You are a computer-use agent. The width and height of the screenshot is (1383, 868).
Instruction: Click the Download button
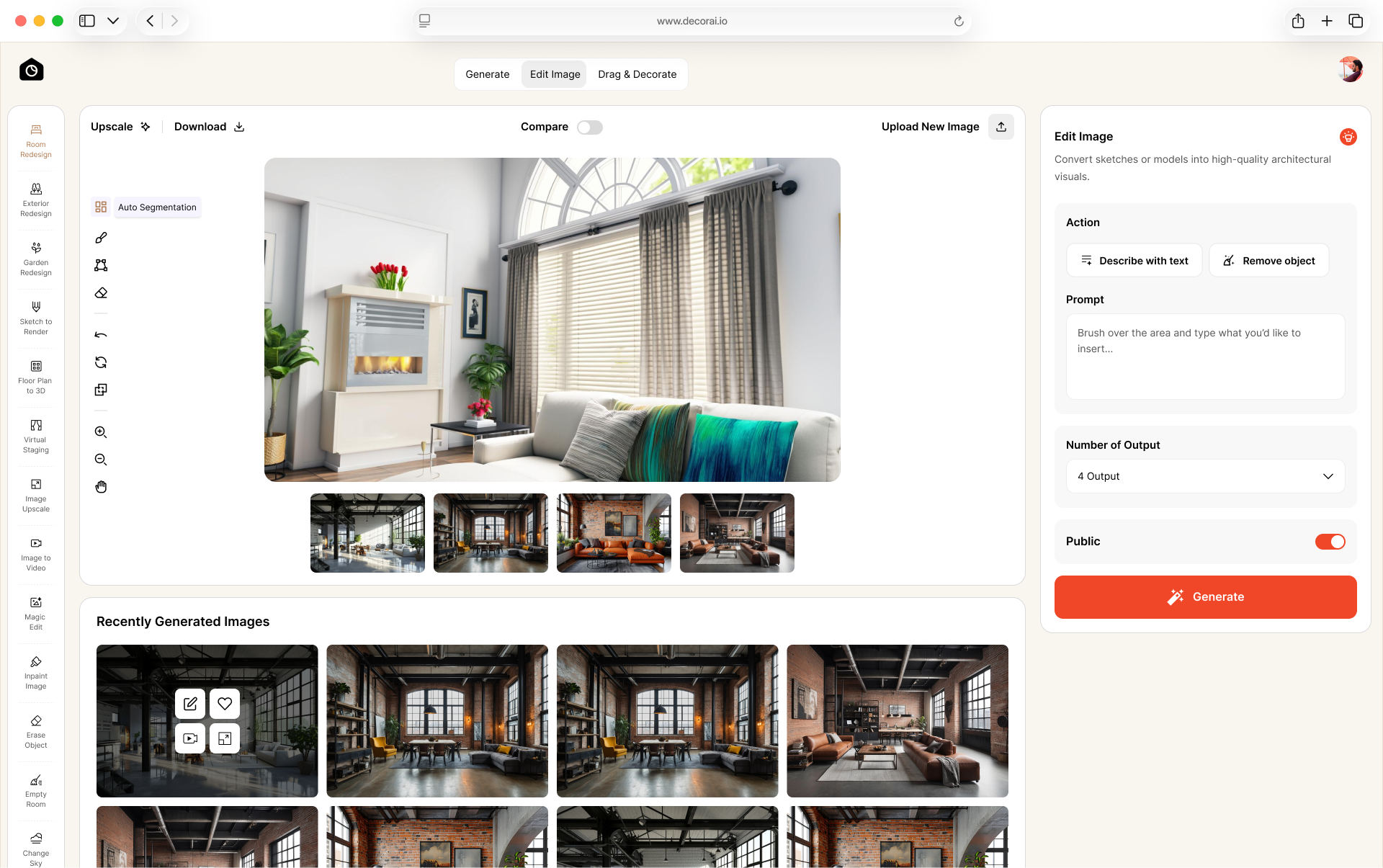[x=210, y=127]
